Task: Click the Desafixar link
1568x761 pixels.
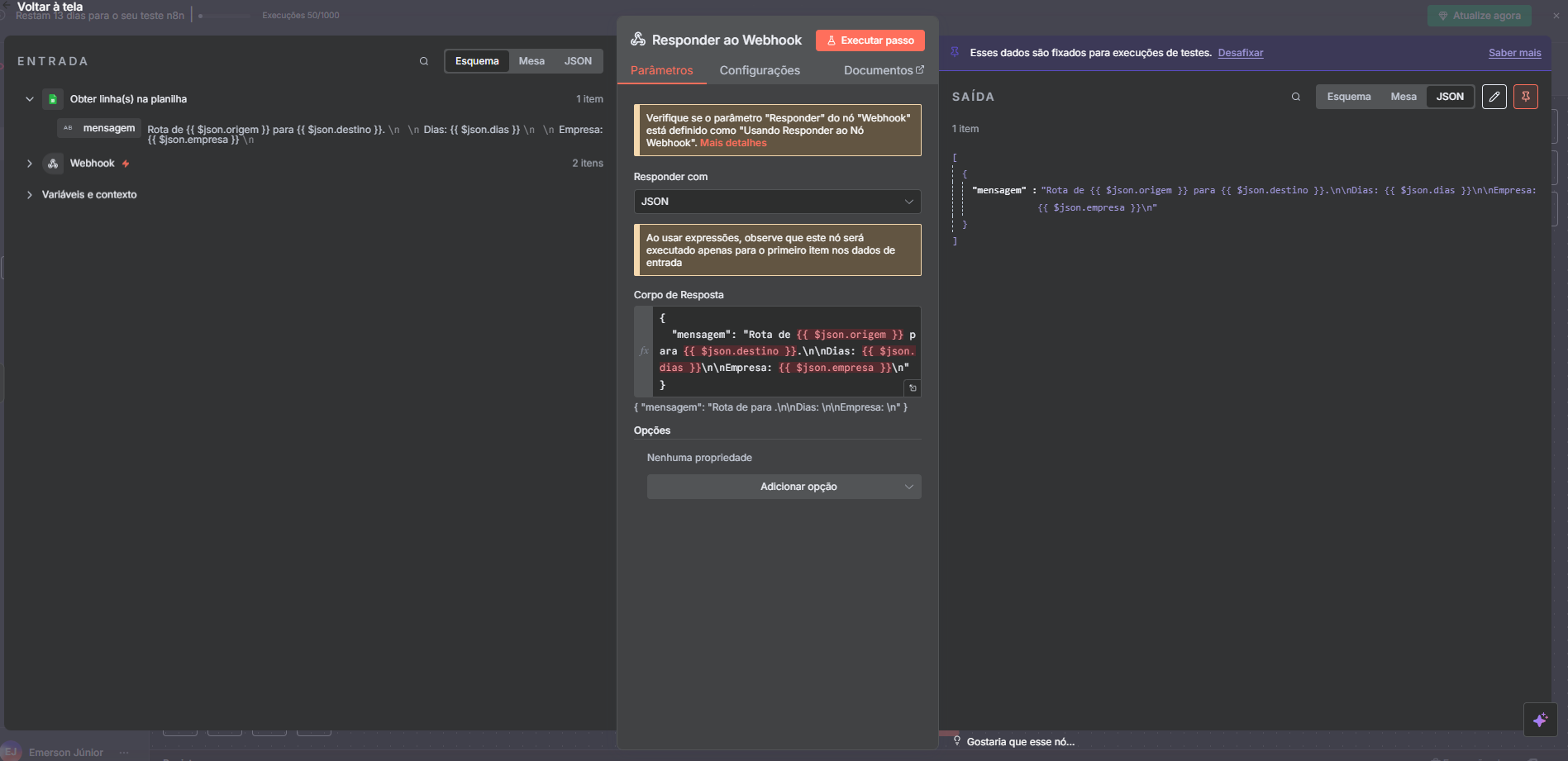Action: point(1240,53)
